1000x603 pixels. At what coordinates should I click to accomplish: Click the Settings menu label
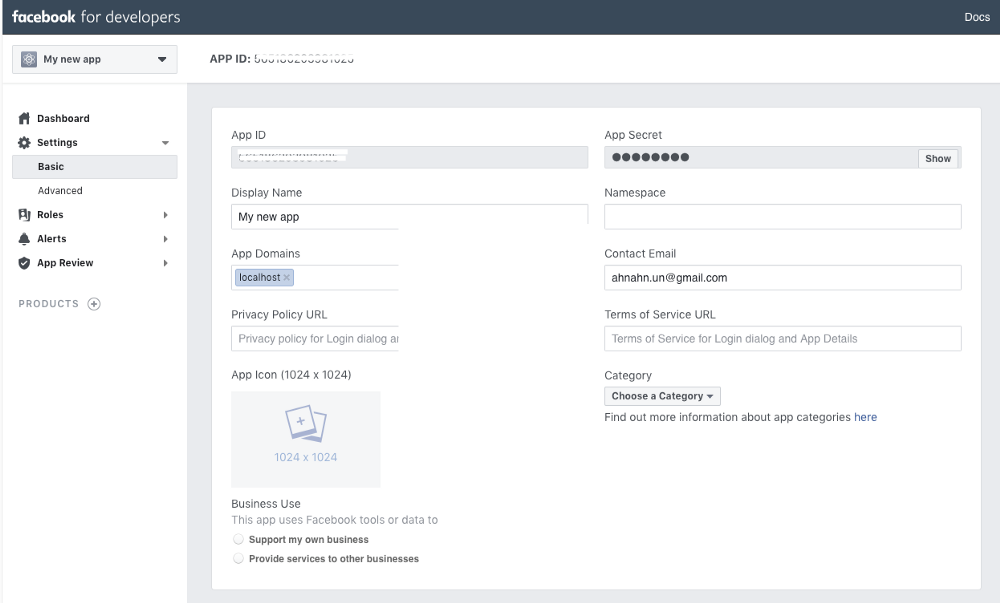(57, 143)
